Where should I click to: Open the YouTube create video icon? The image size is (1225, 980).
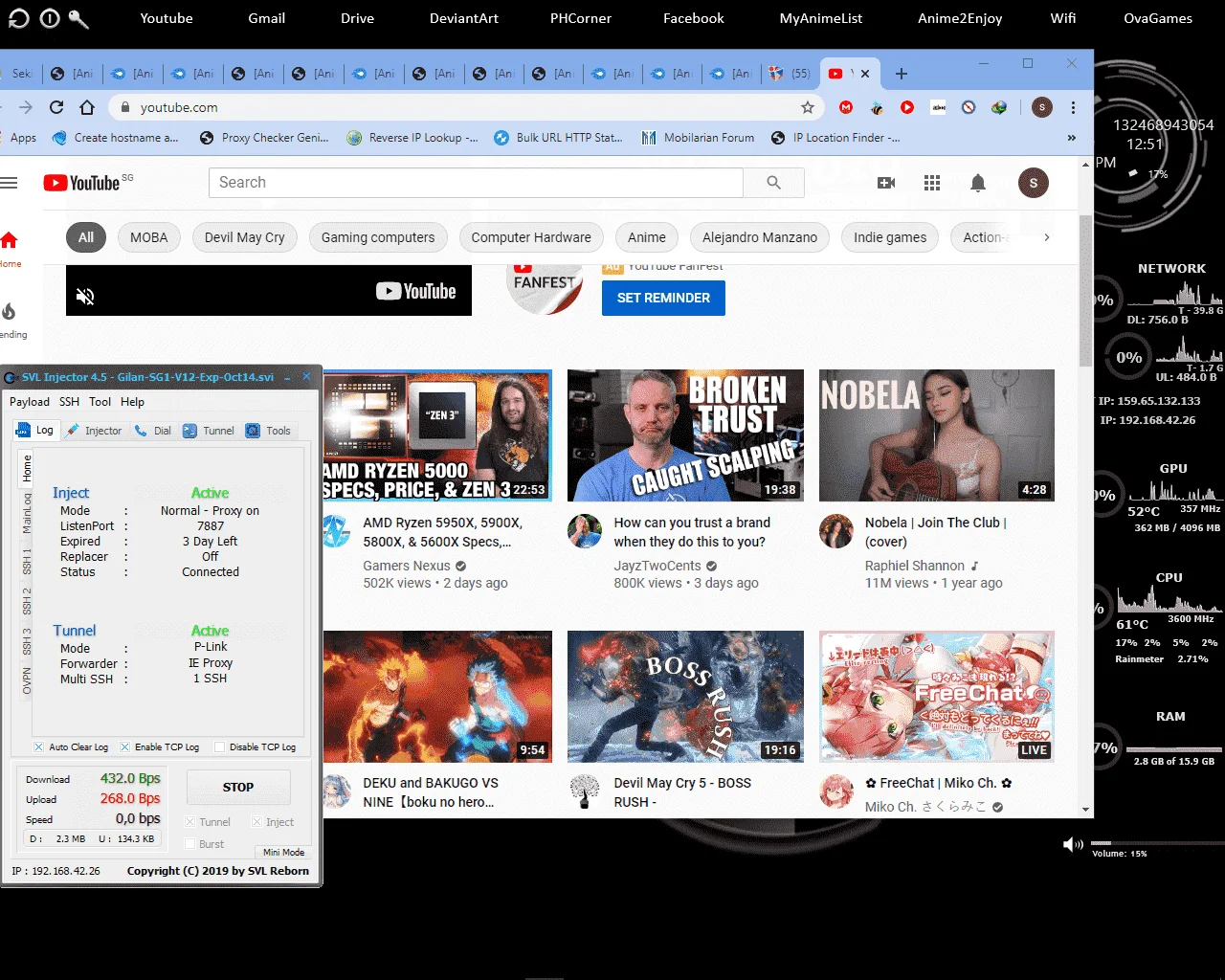tap(886, 183)
